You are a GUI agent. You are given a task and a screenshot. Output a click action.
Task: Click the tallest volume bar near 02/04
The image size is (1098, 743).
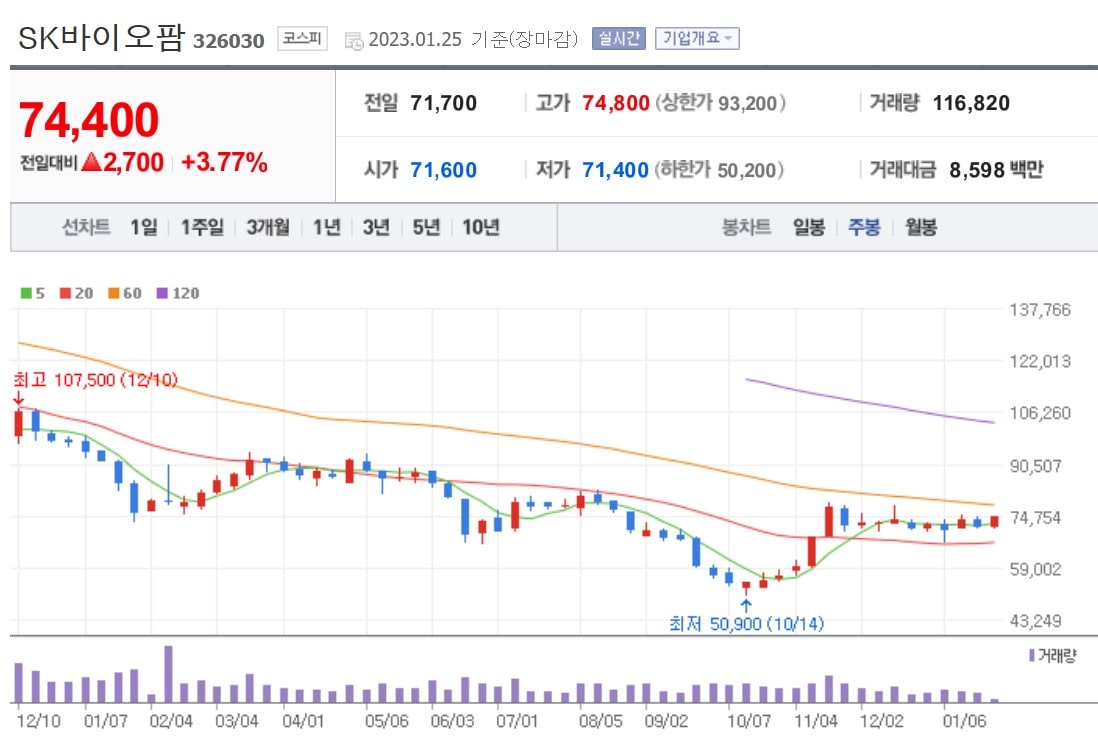click(168, 674)
